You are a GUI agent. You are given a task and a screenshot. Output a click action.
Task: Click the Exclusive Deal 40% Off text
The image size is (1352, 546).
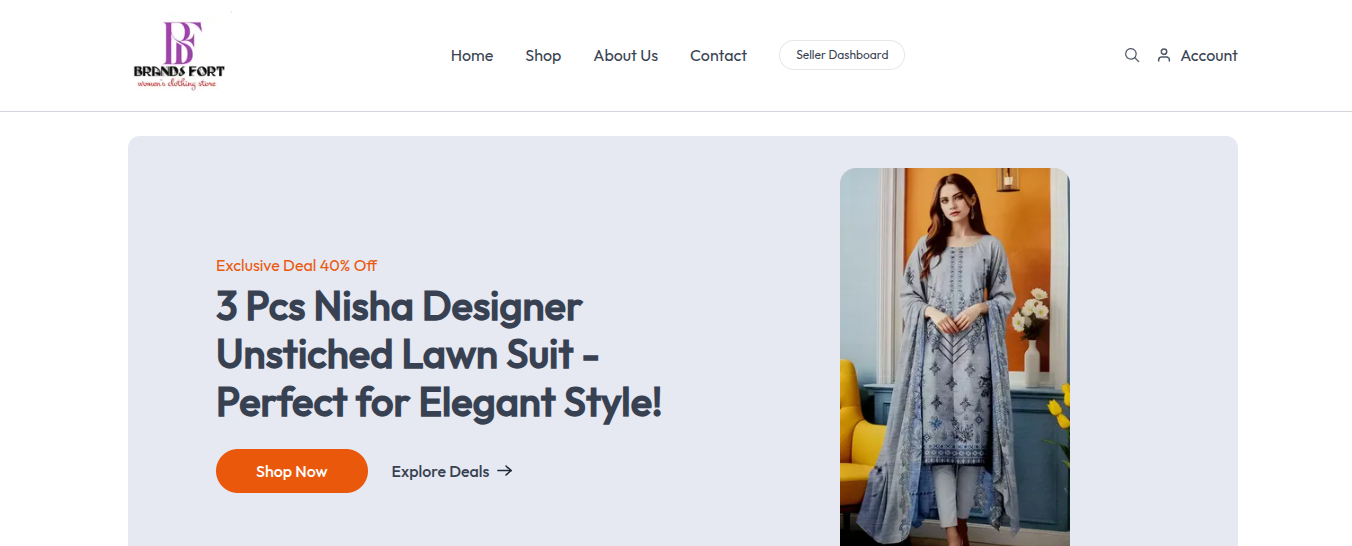tap(296, 265)
